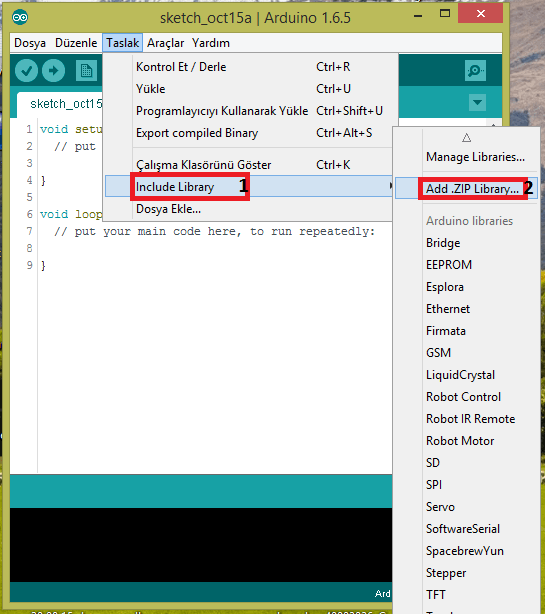Select Kontrol Et / Derle
This screenshot has width=545, height=614.
(x=249, y=67)
